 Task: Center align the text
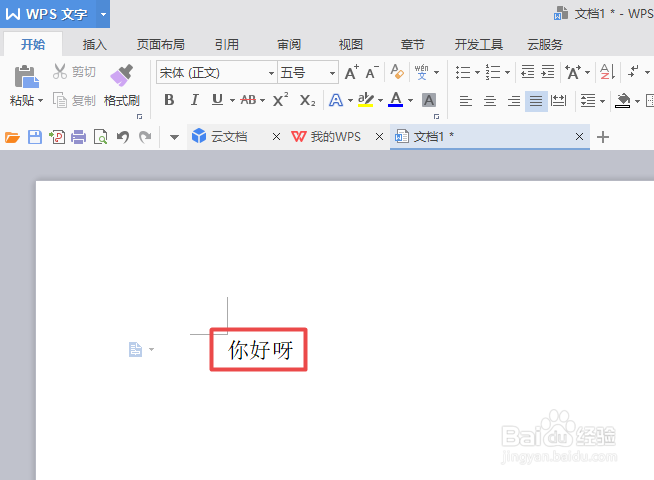pyautogui.click(x=490, y=101)
